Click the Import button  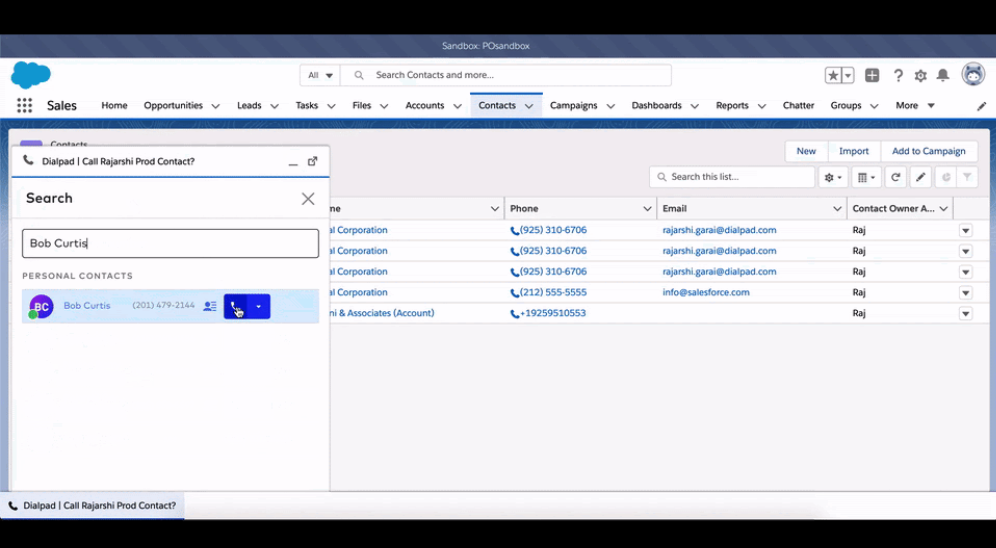[x=854, y=151]
